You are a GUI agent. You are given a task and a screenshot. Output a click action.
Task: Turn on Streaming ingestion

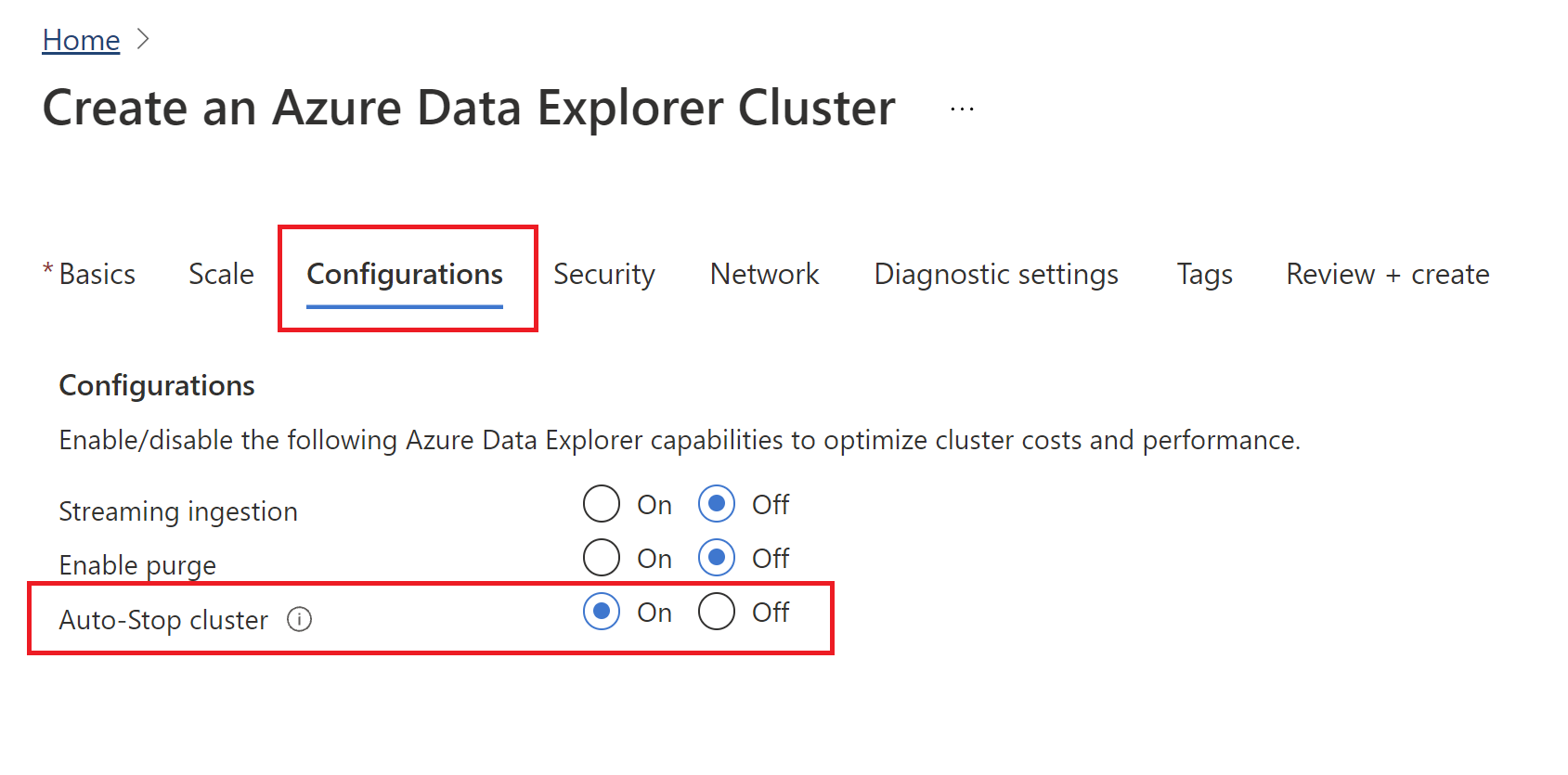[602, 504]
